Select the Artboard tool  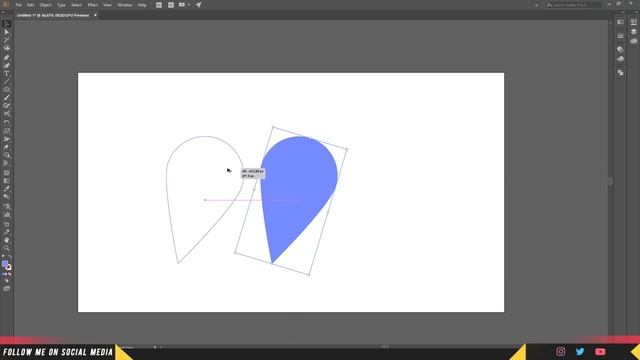point(7,224)
